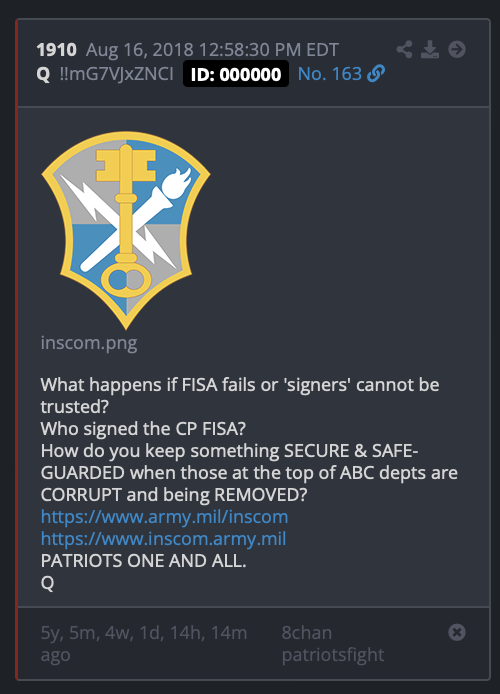Open the https://www.inscom.army.mil link
500x694 pixels.
coord(163,539)
